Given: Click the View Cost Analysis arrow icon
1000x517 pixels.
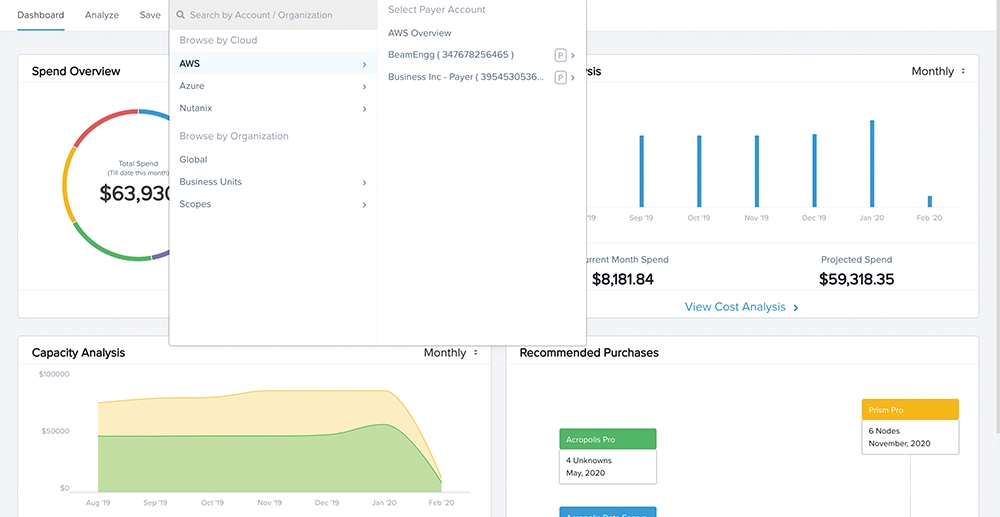Looking at the screenshot, I should (x=795, y=307).
